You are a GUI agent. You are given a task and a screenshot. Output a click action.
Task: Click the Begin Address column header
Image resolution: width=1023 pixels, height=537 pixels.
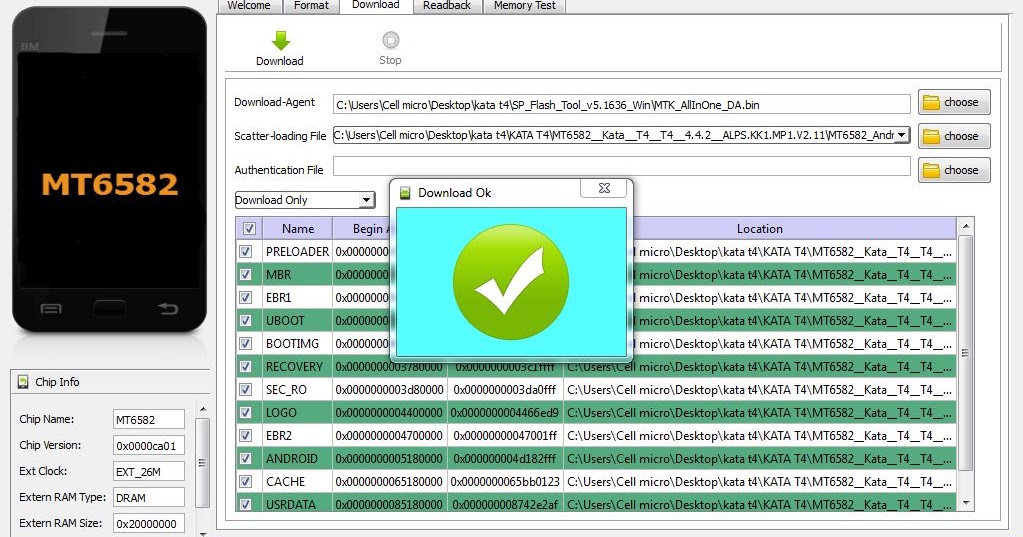point(361,228)
